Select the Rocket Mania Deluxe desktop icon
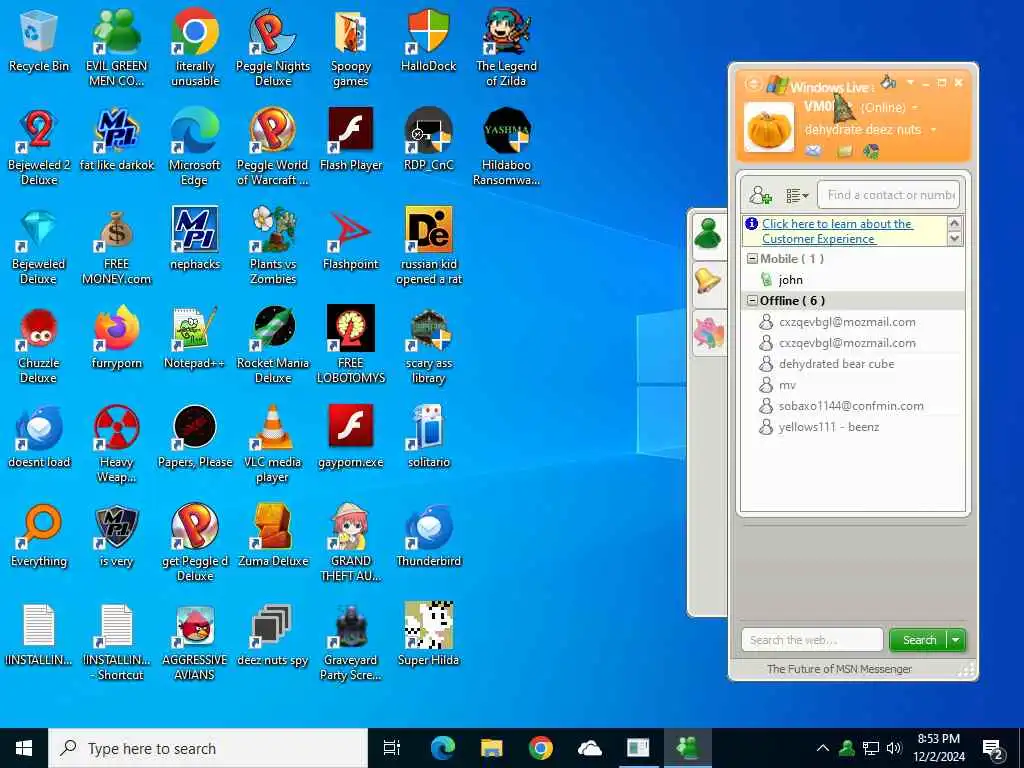The image size is (1024, 768). tap(273, 345)
